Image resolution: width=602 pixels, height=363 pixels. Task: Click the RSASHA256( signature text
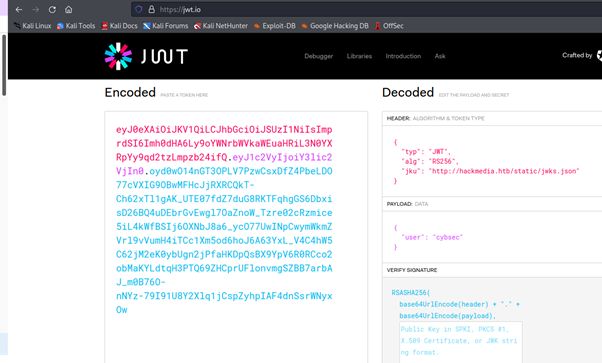click(411, 293)
